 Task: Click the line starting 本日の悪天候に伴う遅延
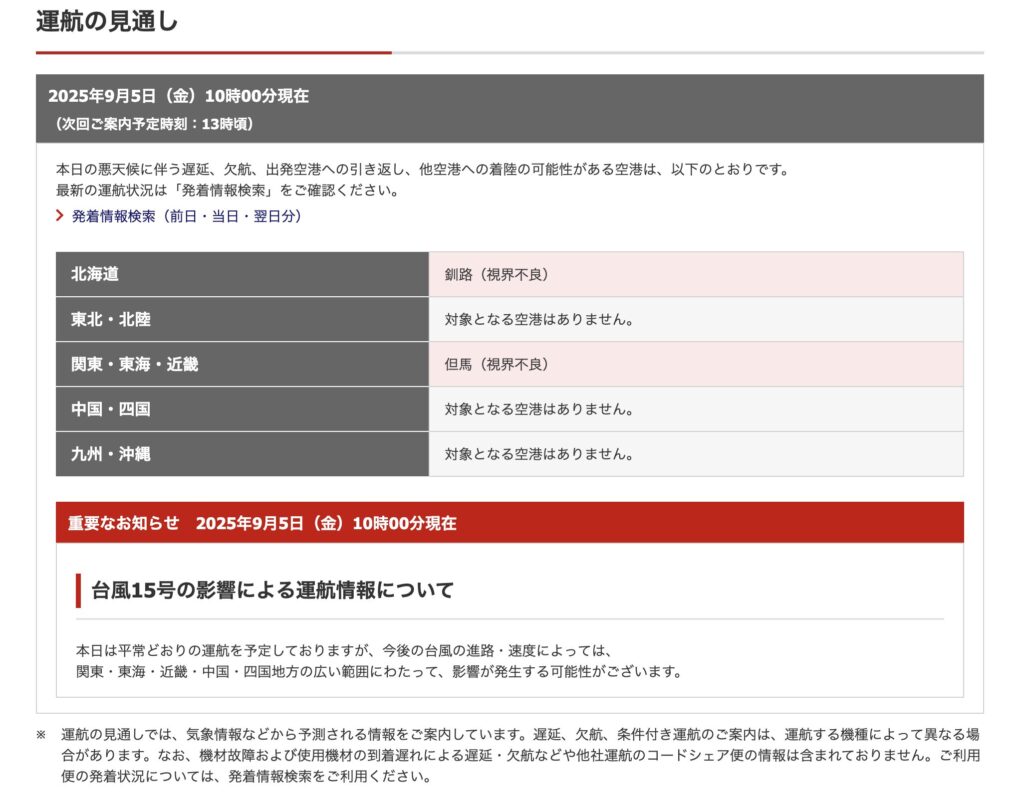[x=423, y=169]
